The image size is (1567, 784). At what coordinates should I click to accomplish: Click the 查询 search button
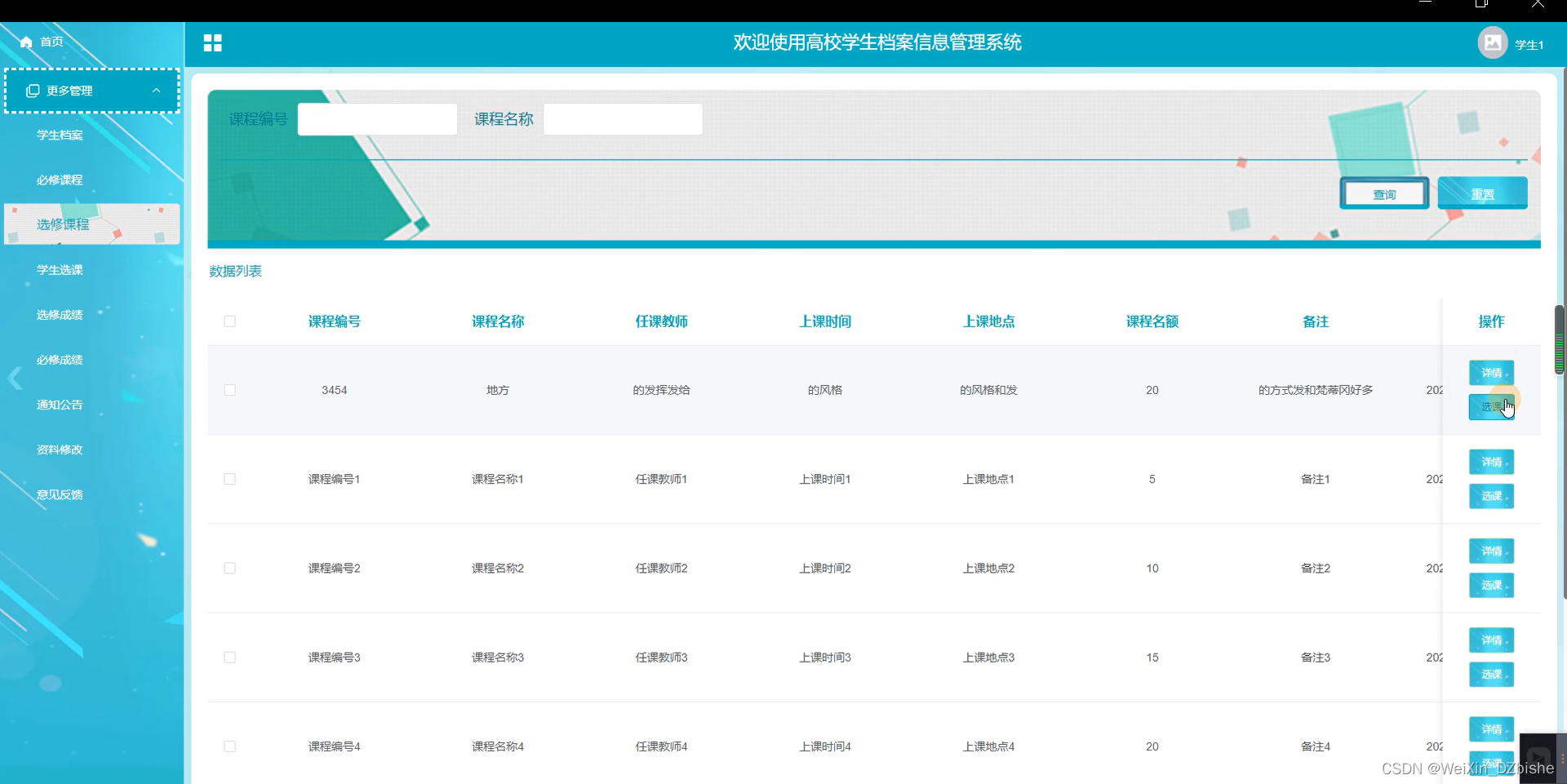coord(1384,193)
